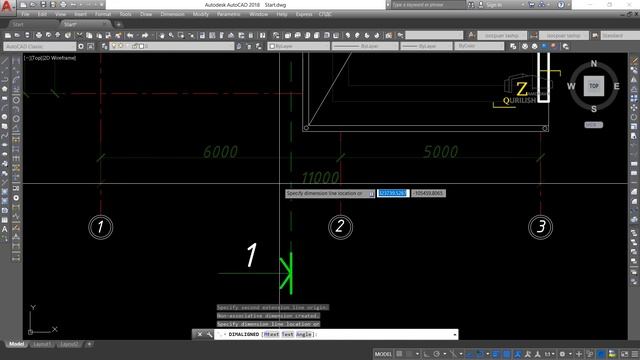The image size is (640, 360).
Task: Choose the Mtext option in command line
Action: 271,334
